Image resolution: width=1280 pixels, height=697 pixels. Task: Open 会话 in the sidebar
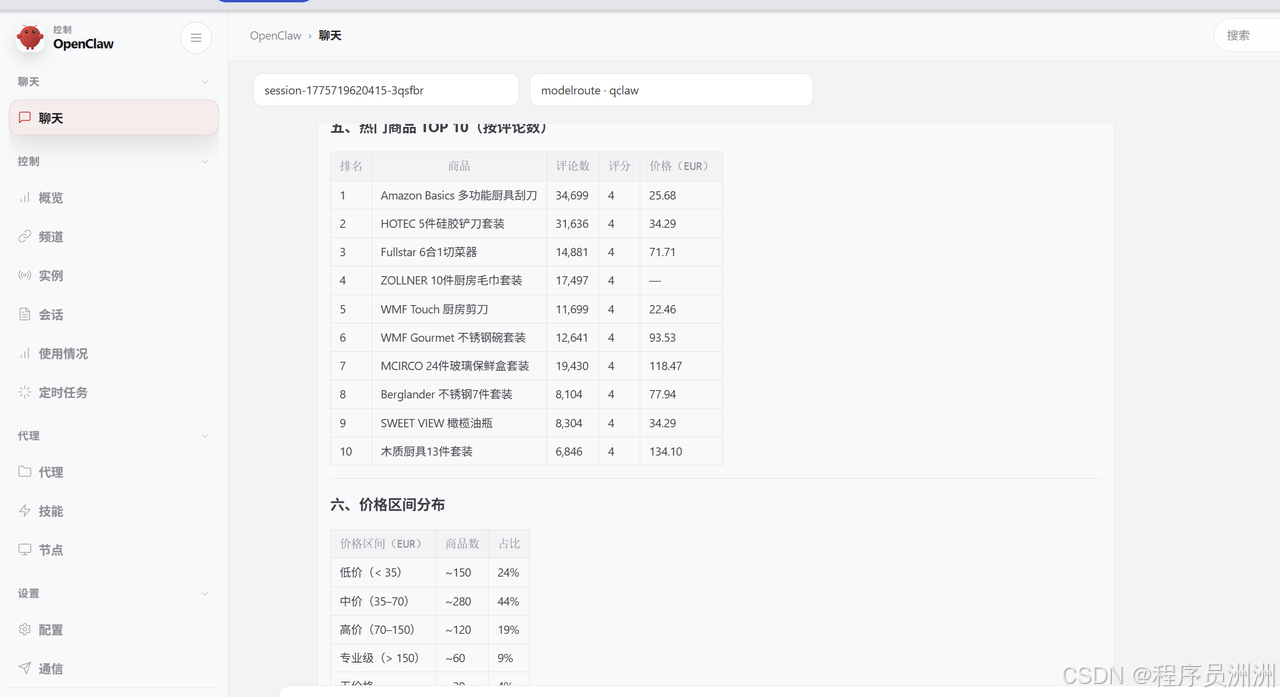tap(114, 315)
